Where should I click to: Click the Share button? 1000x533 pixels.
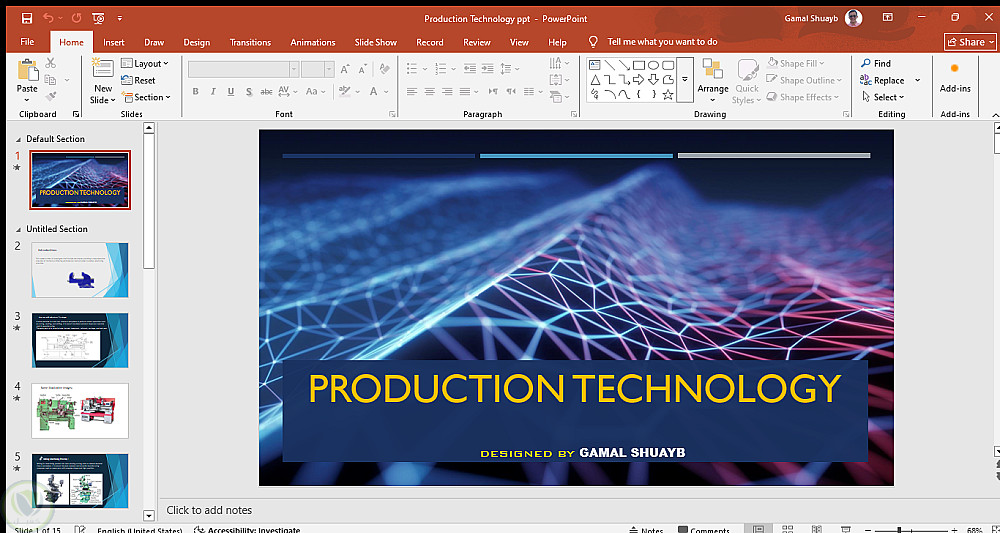click(x=970, y=42)
